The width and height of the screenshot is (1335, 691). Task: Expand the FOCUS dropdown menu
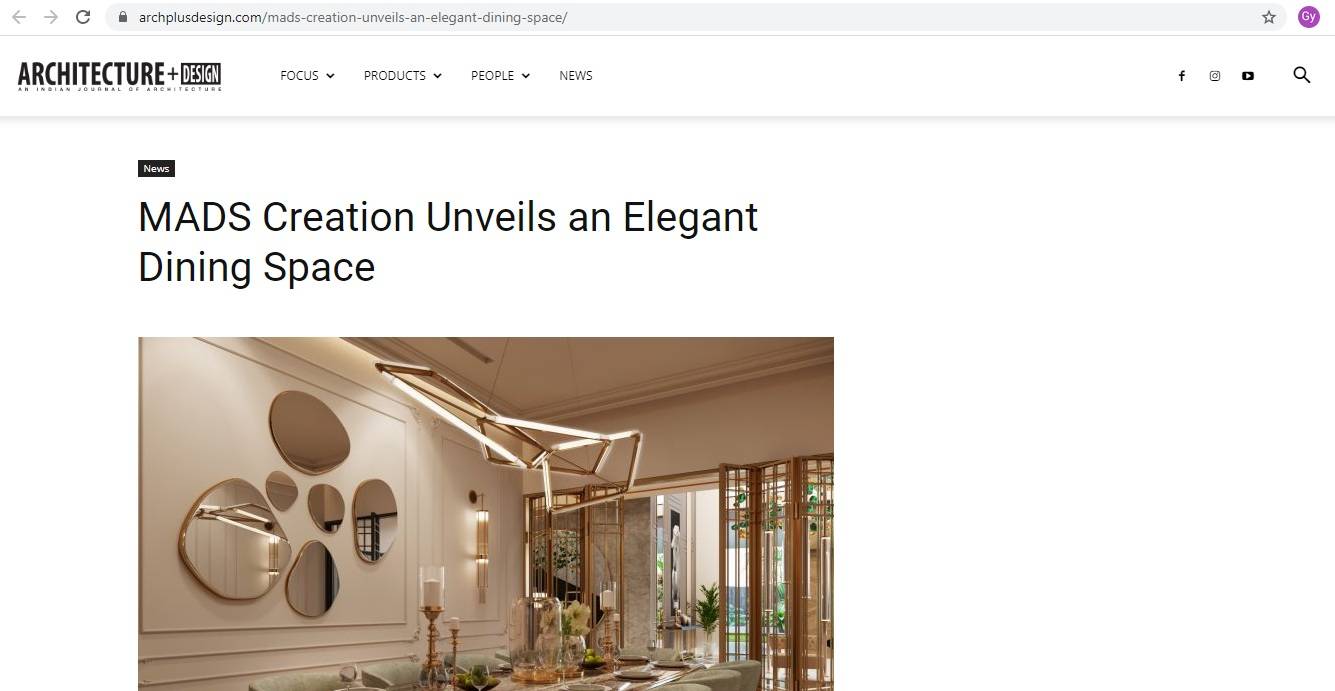click(x=307, y=76)
